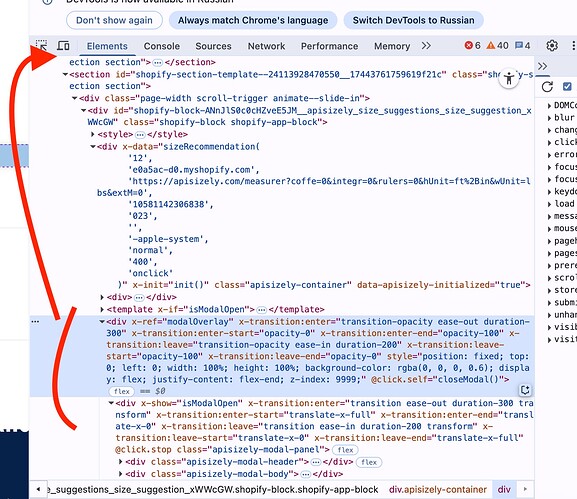The height and width of the screenshot is (499, 577).
Task: Expand the collapsed div below apisizely-container
Action: click(102, 297)
